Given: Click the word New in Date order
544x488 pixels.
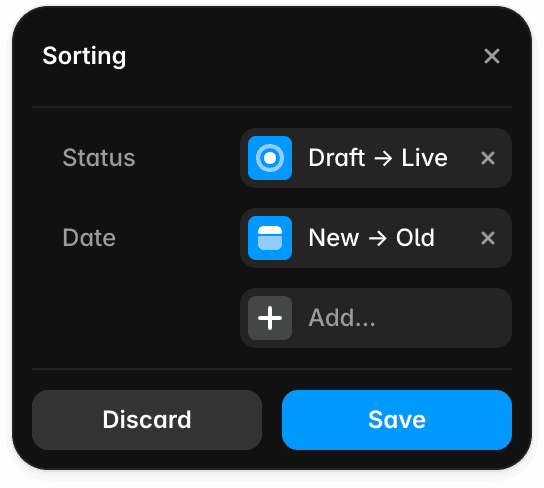Looking at the screenshot, I should tap(334, 238).
